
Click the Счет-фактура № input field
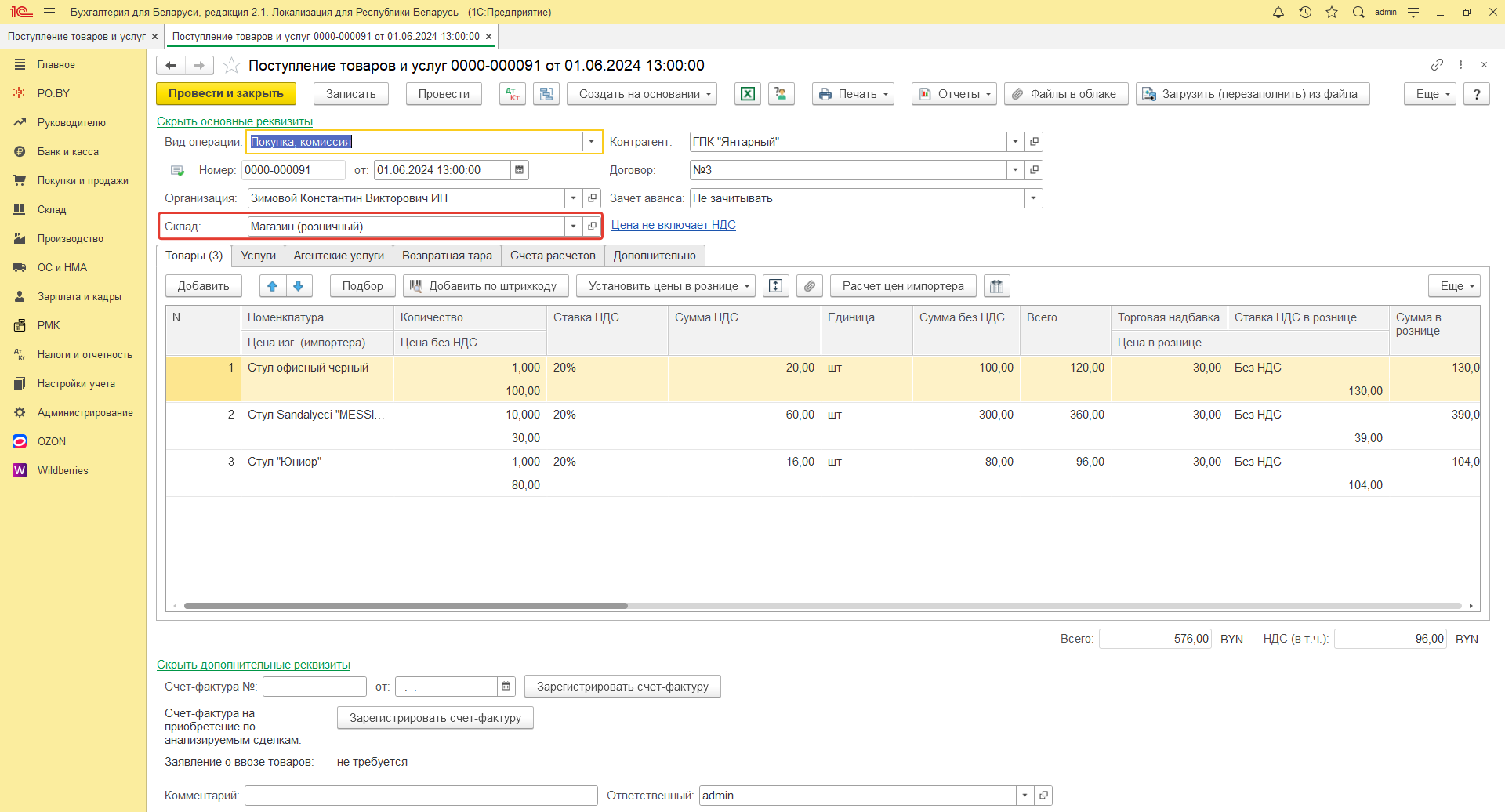[x=314, y=687]
